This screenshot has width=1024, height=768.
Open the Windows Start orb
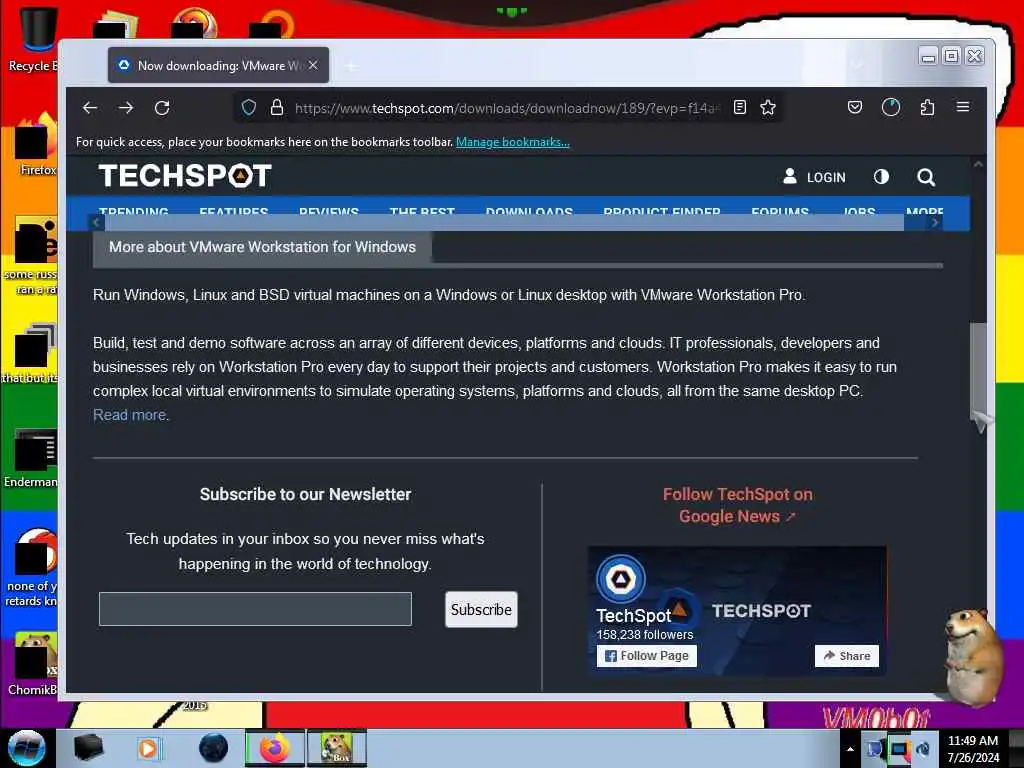click(x=26, y=748)
